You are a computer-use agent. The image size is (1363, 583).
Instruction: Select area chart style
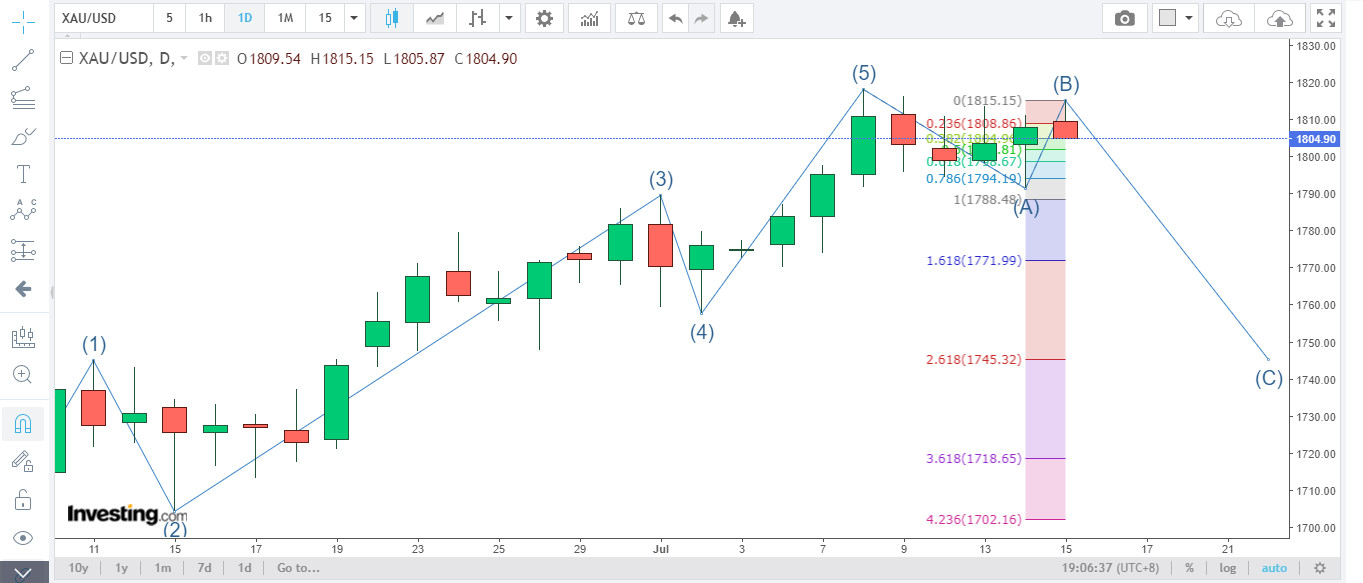point(435,18)
